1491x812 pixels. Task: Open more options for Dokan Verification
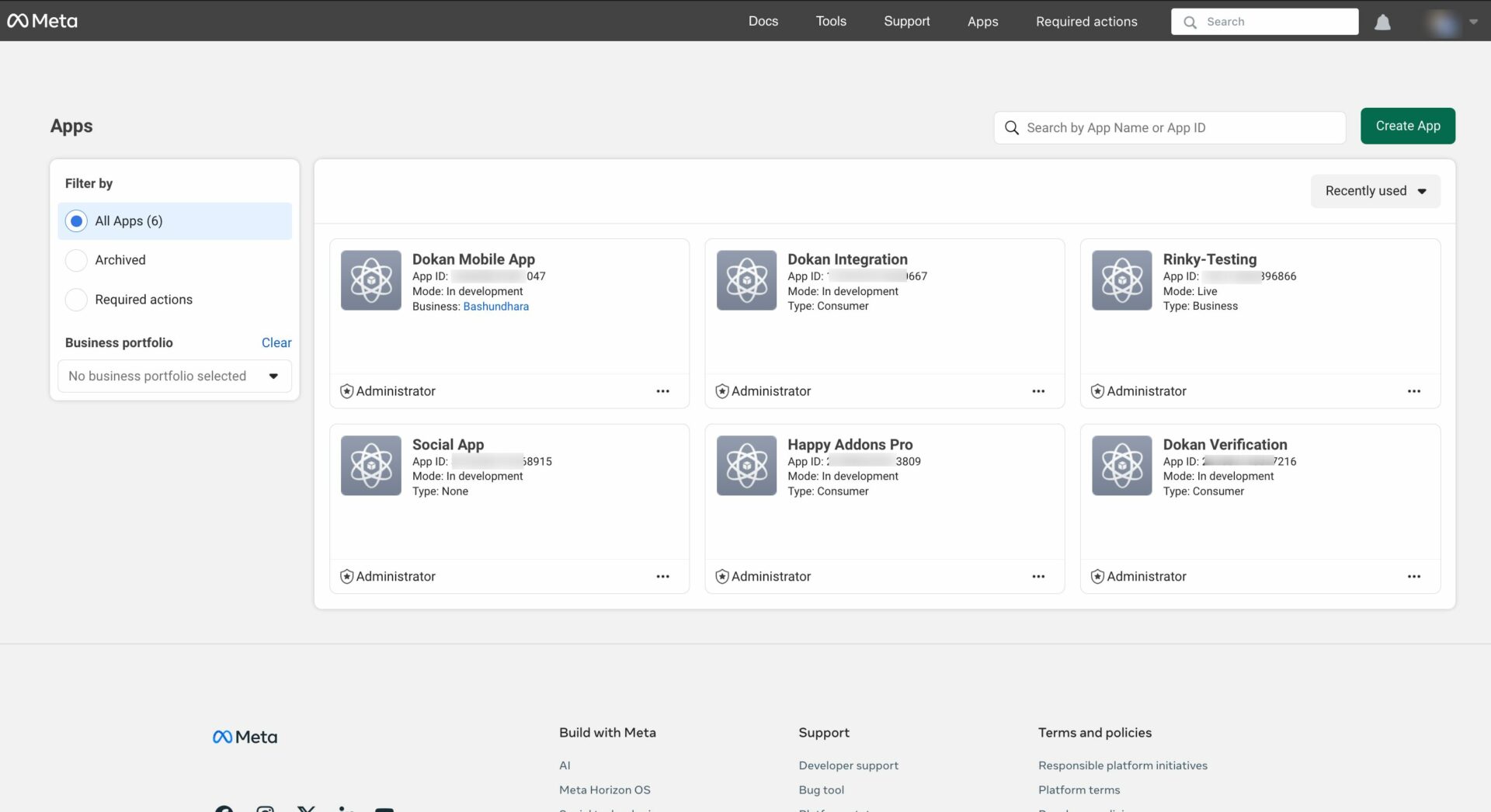coord(1414,577)
